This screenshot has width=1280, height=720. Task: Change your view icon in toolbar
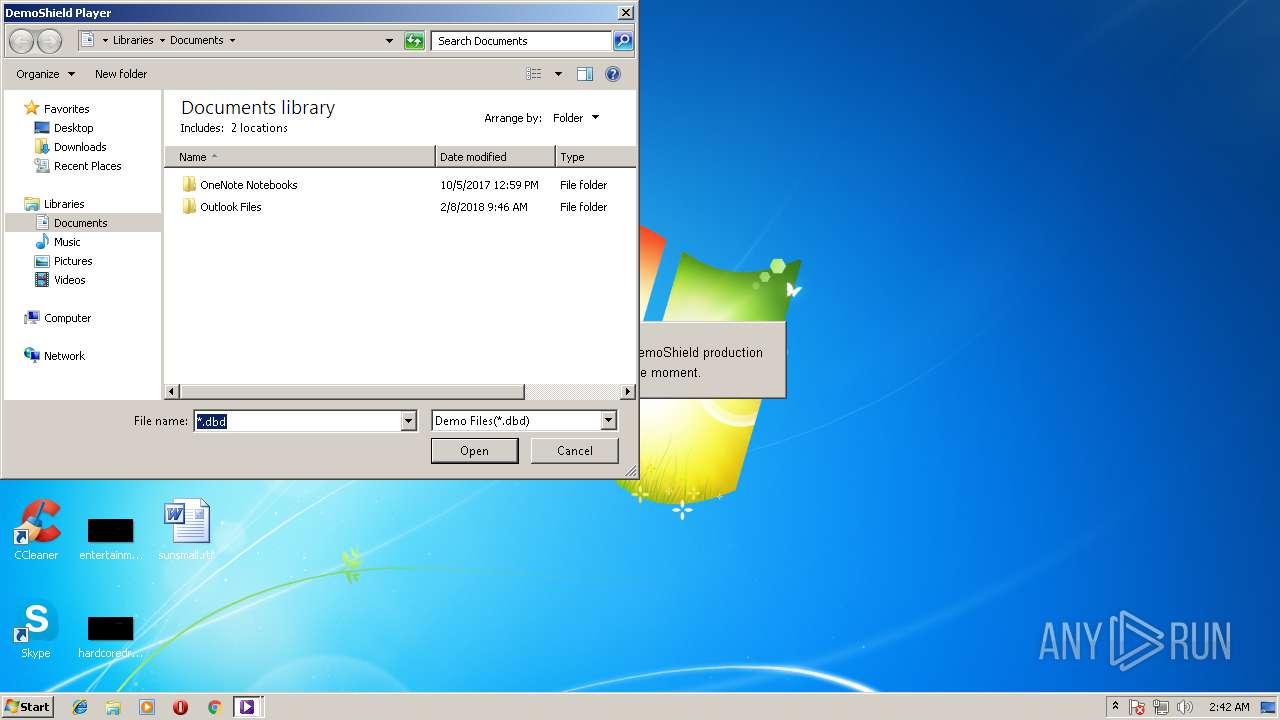(x=534, y=74)
